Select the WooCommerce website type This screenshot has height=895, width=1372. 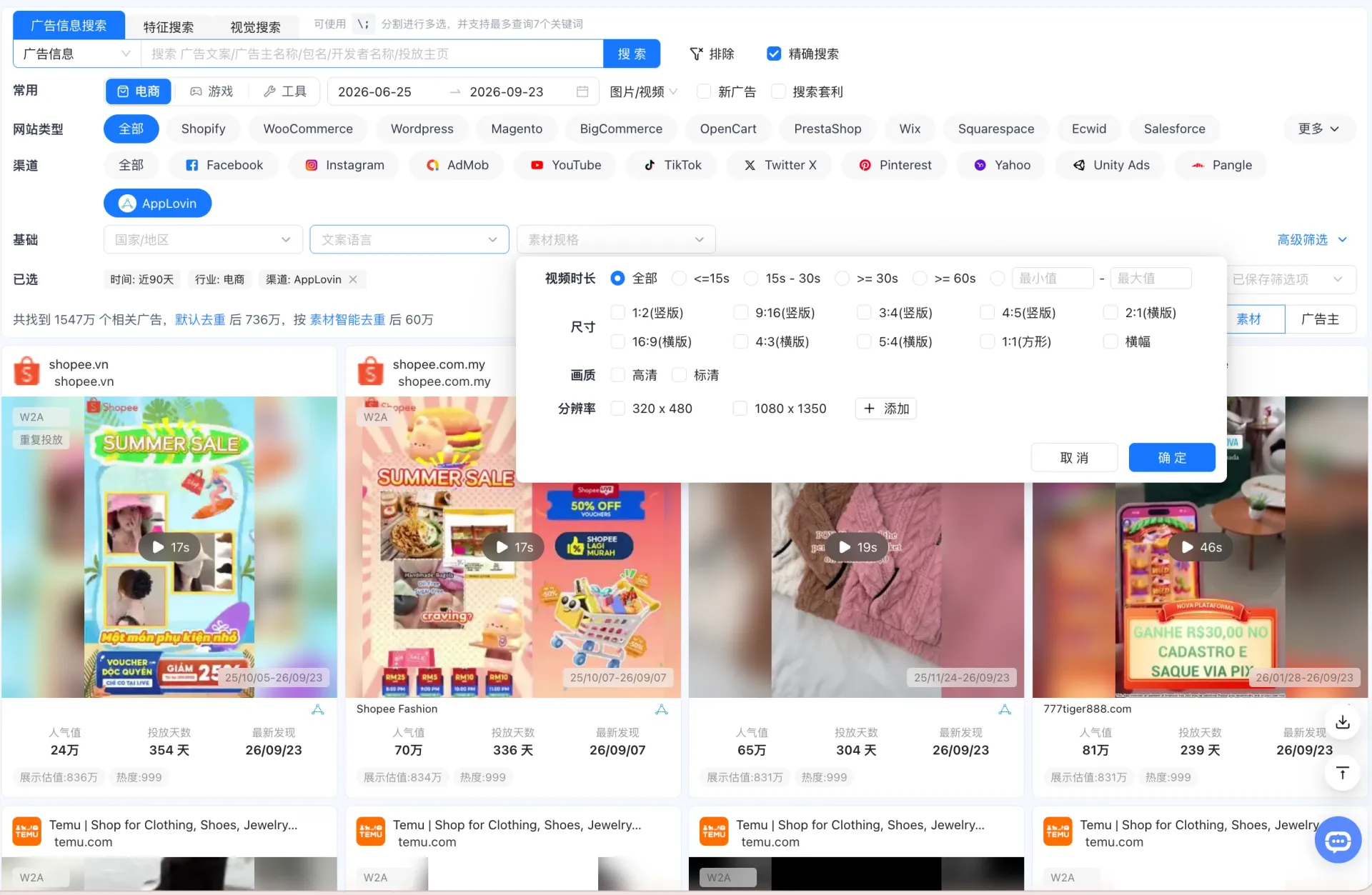click(308, 129)
